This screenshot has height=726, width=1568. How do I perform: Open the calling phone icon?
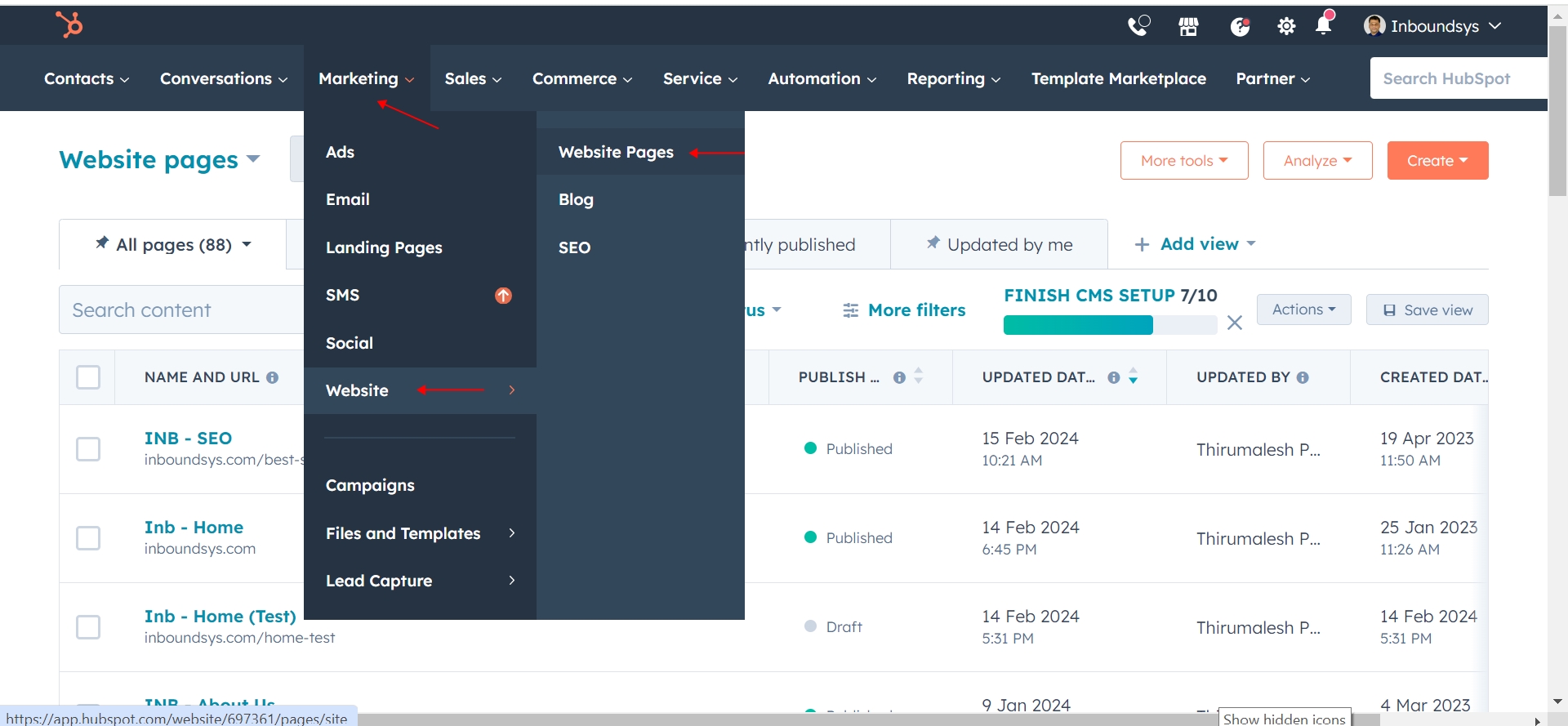[x=1138, y=26]
